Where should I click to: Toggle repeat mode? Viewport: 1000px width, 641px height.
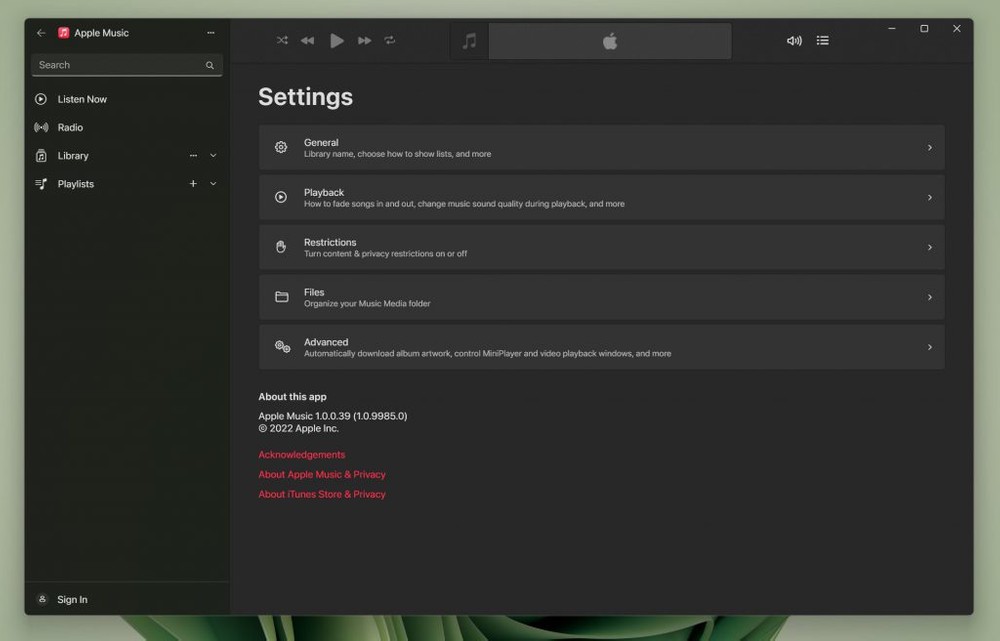pyautogui.click(x=390, y=41)
